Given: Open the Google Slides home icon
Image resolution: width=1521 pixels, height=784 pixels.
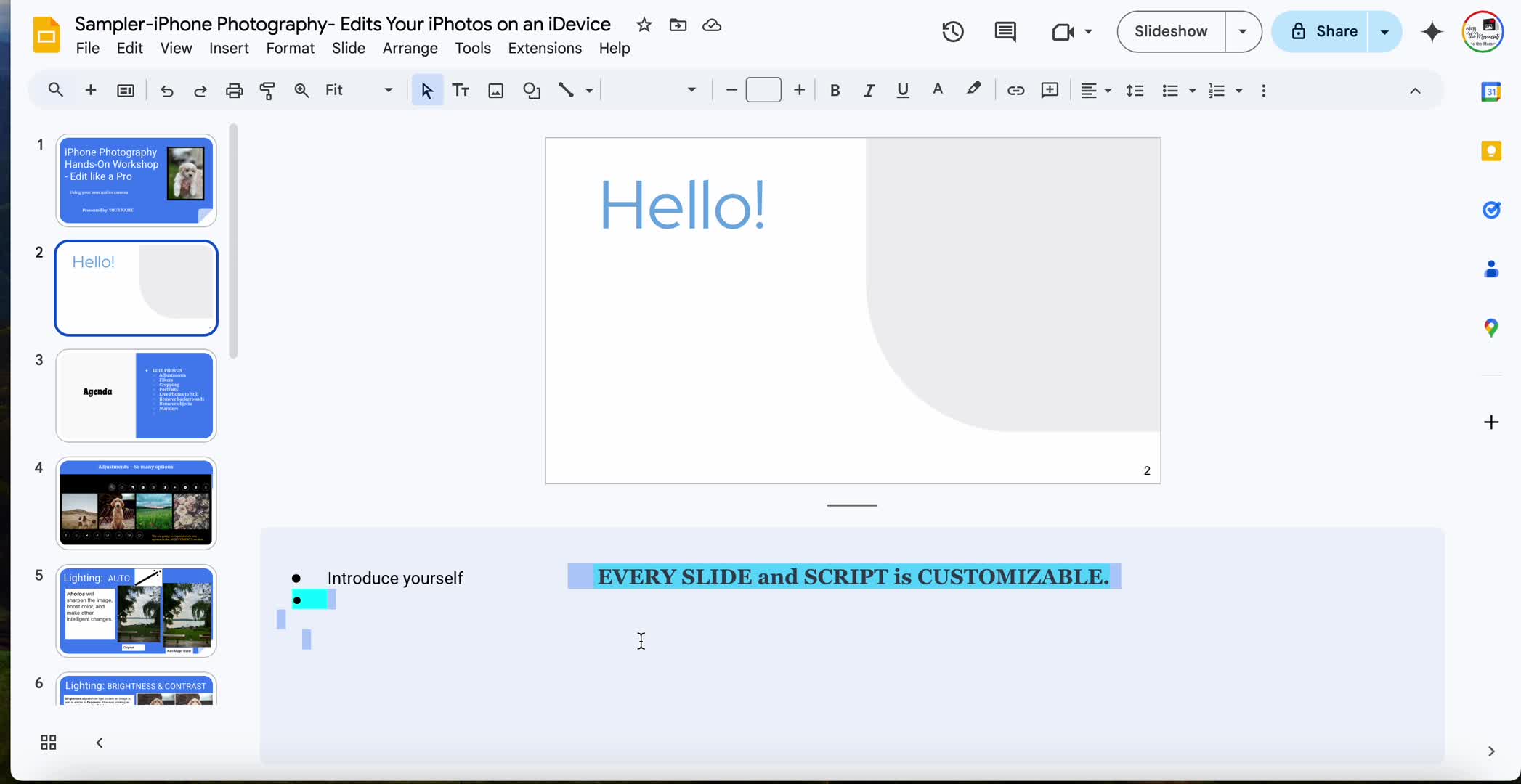Looking at the screenshot, I should (46, 34).
